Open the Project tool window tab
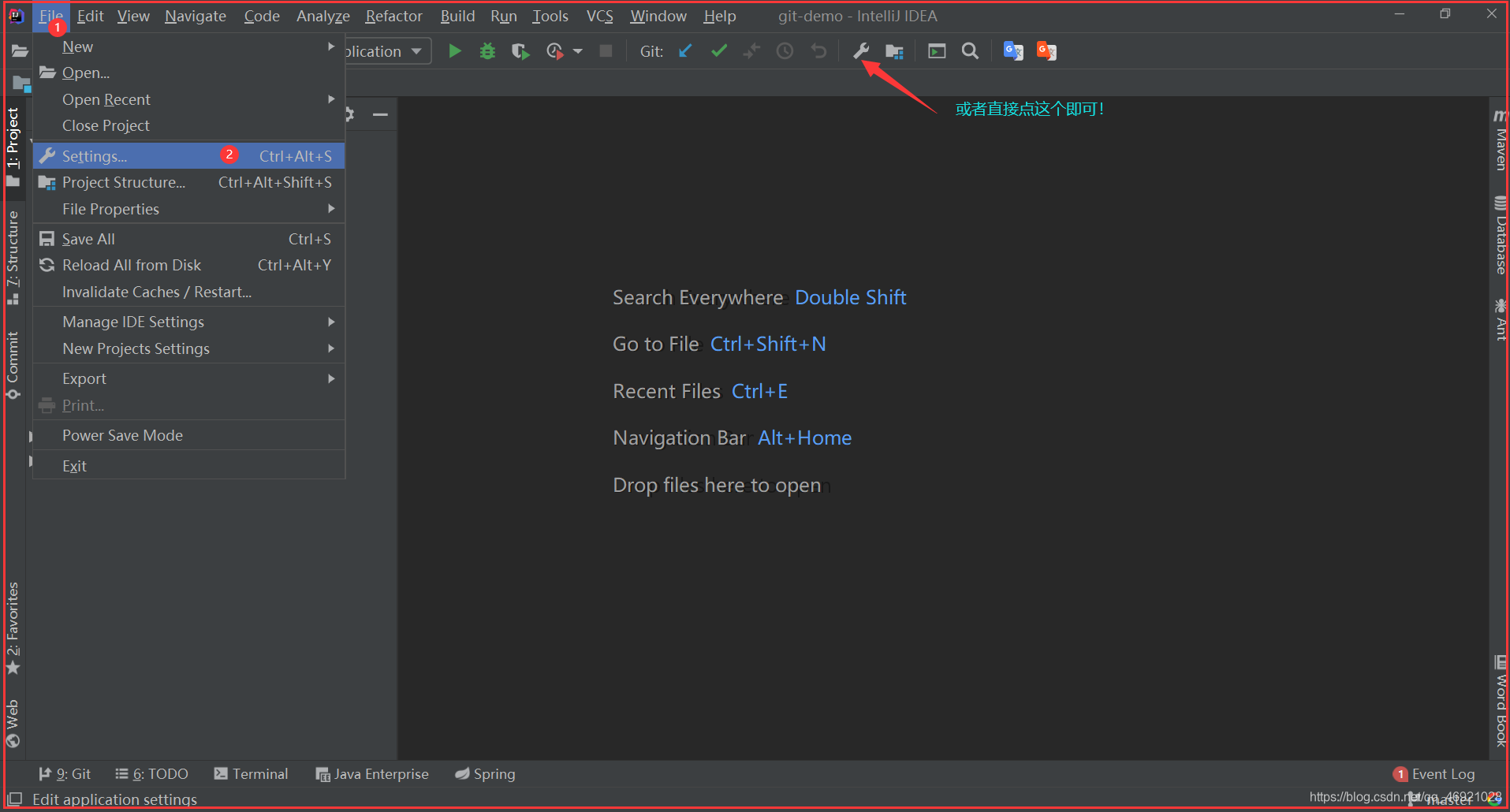Image resolution: width=1510 pixels, height=812 pixels. click(x=13, y=147)
